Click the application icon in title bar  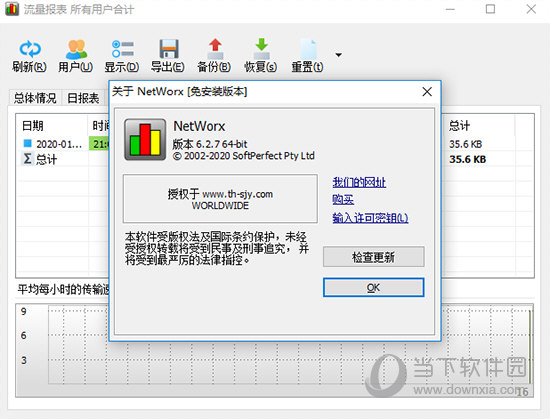[x=12, y=9]
